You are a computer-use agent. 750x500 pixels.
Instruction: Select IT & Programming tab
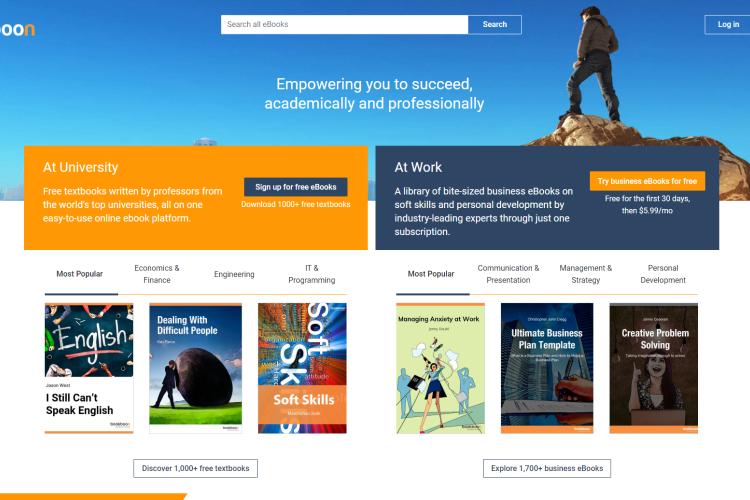pos(311,274)
